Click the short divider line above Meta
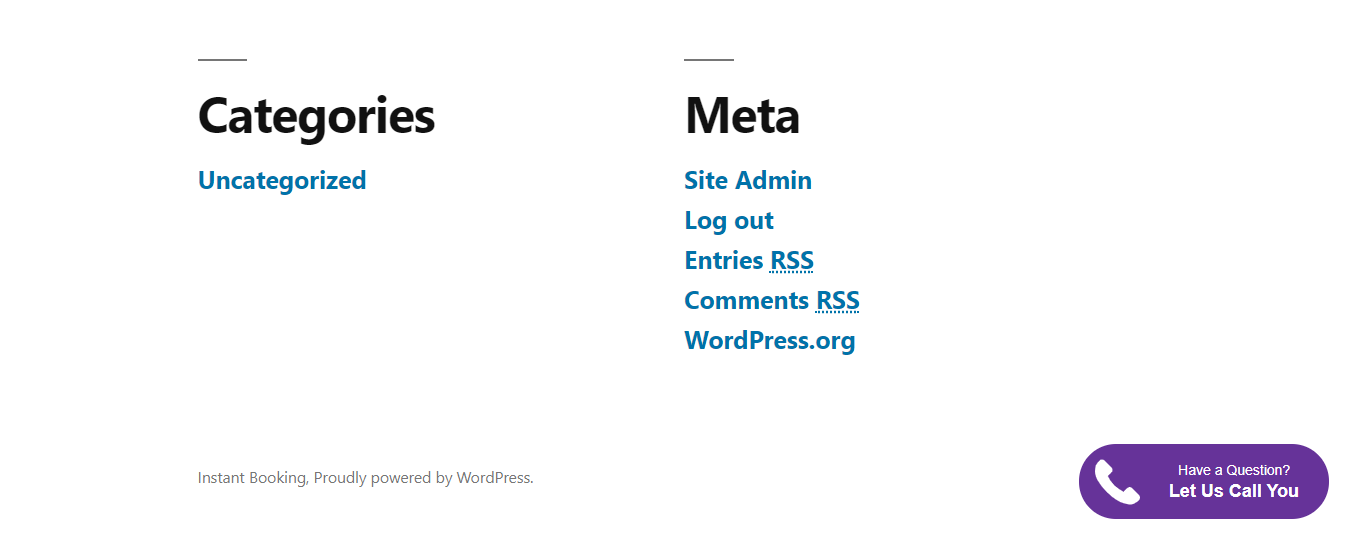The image size is (1367, 555). (709, 60)
